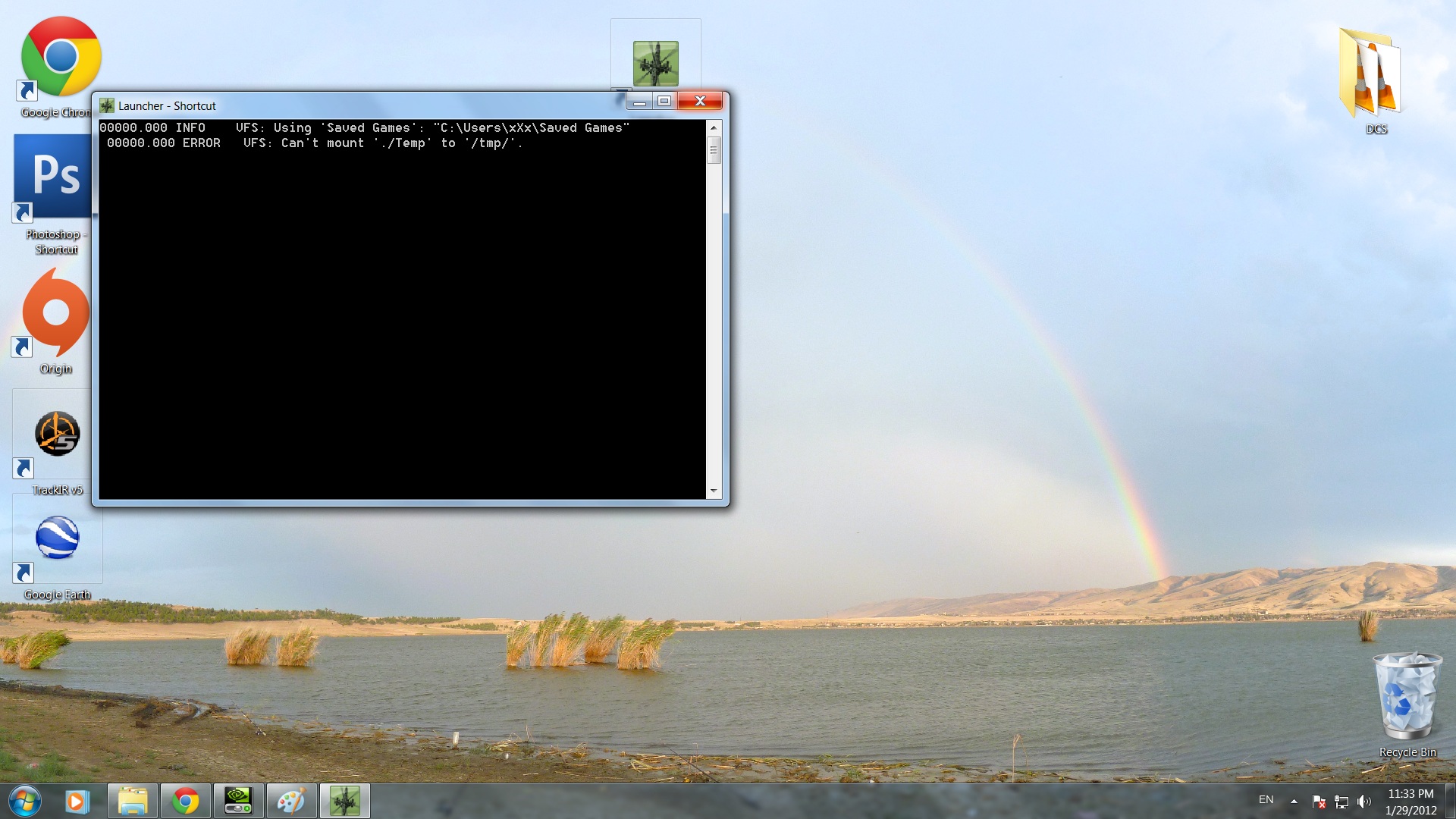Switch to Paint in the taskbar
The height and width of the screenshot is (819, 1456).
pos(292,802)
